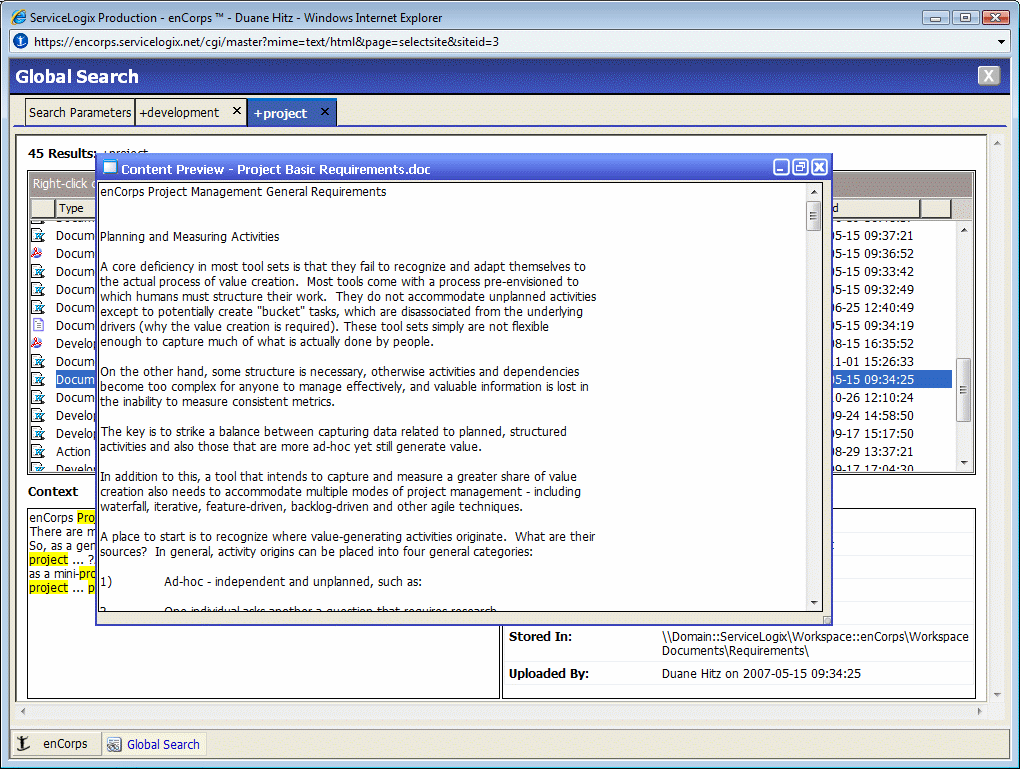Click the URL address field
Screen dimensions: 1020x769
tap(511, 42)
